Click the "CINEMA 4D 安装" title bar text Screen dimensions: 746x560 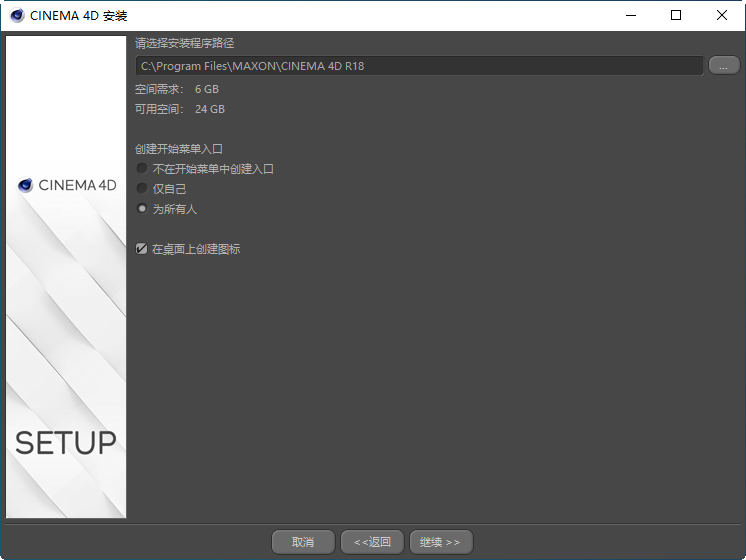[79, 15]
